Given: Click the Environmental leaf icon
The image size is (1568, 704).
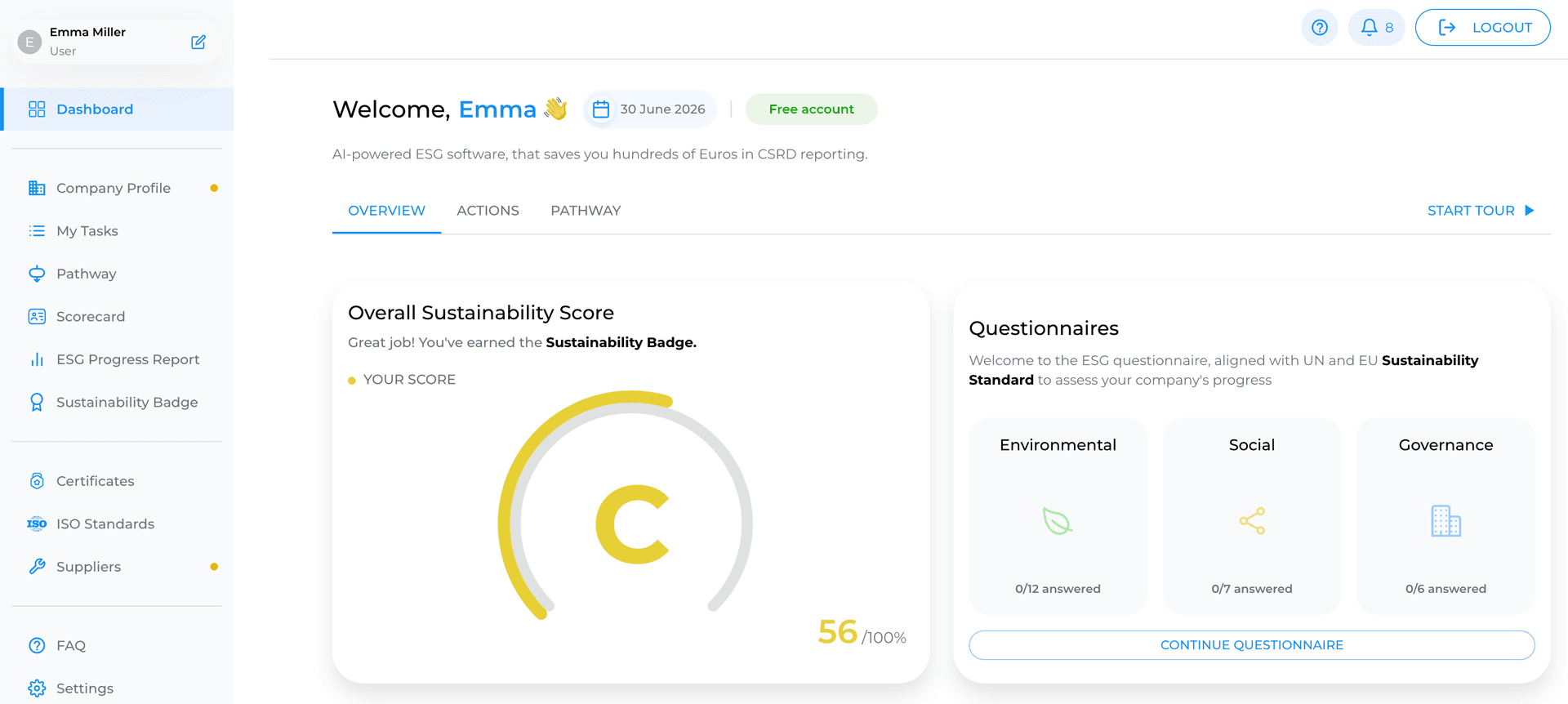Looking at the screenshot, I should [x=1058, y=520].
